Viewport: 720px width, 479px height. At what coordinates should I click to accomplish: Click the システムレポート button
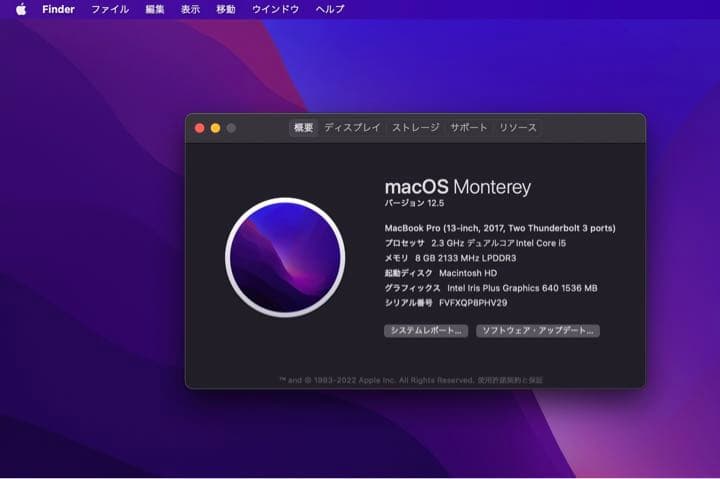pos(426,331)
